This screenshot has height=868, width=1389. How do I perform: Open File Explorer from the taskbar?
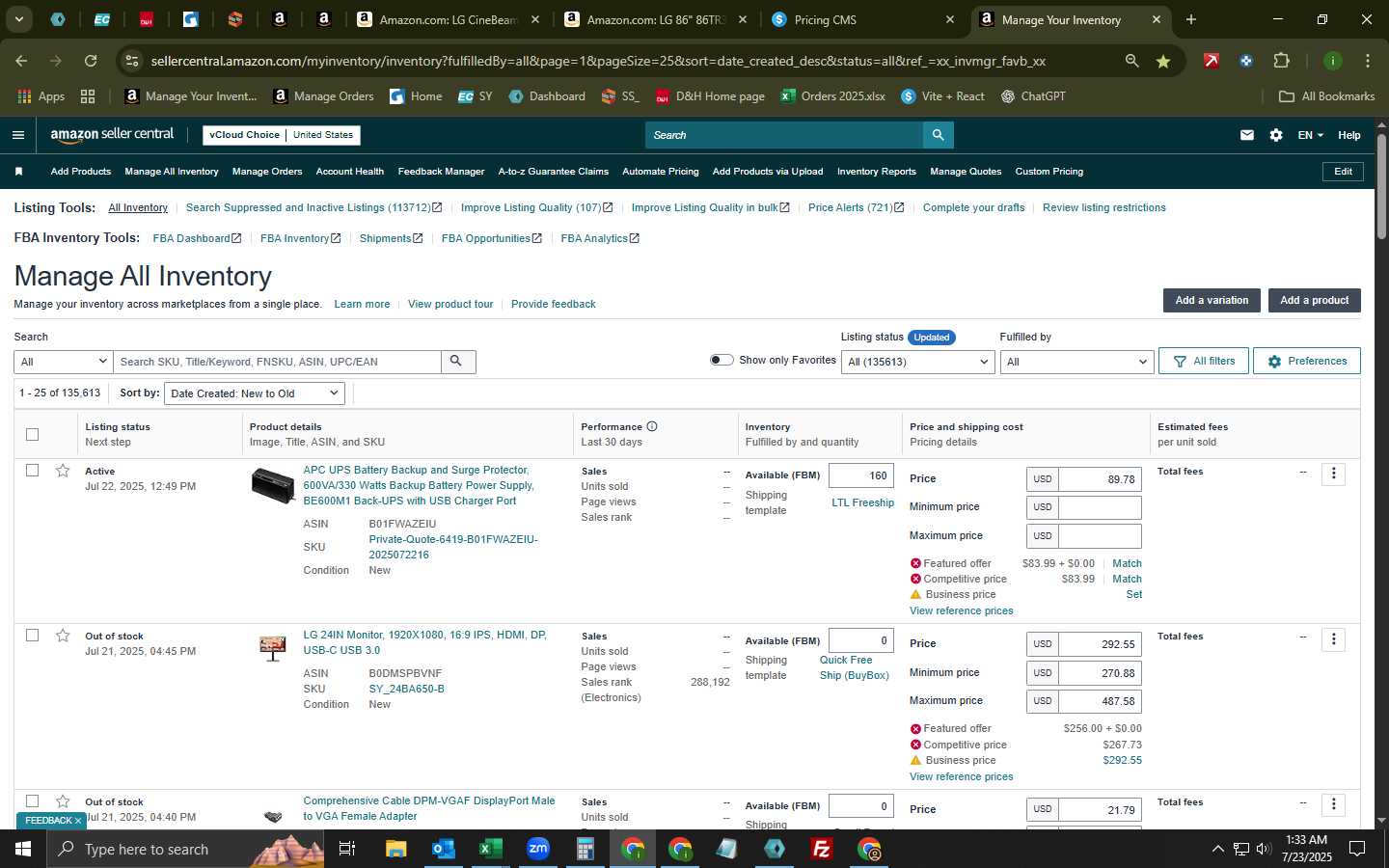point(395,849)
